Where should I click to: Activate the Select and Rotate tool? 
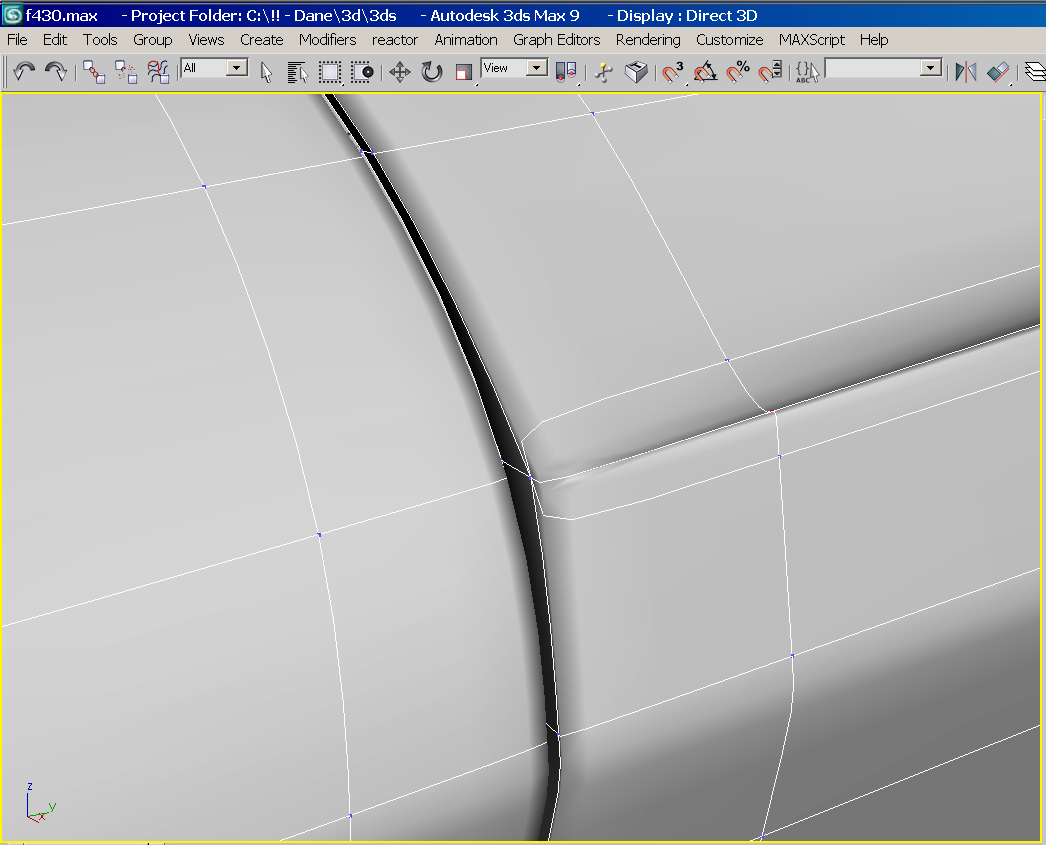pyautogui.click(x=432, y=71)
